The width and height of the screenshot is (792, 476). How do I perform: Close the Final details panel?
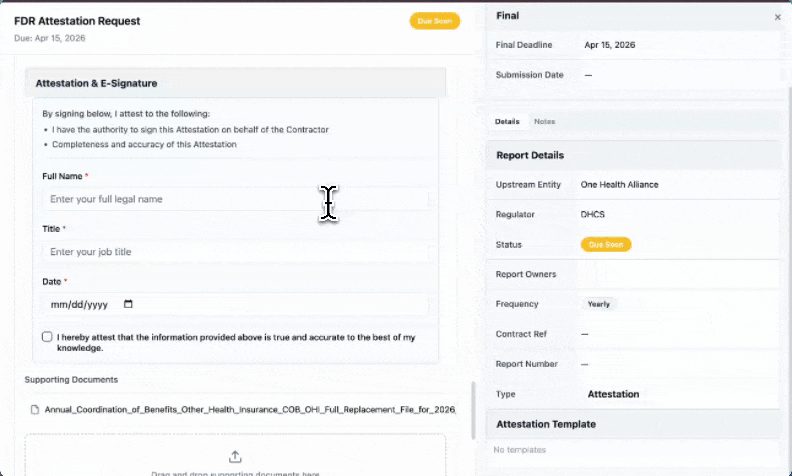point(777,17)
